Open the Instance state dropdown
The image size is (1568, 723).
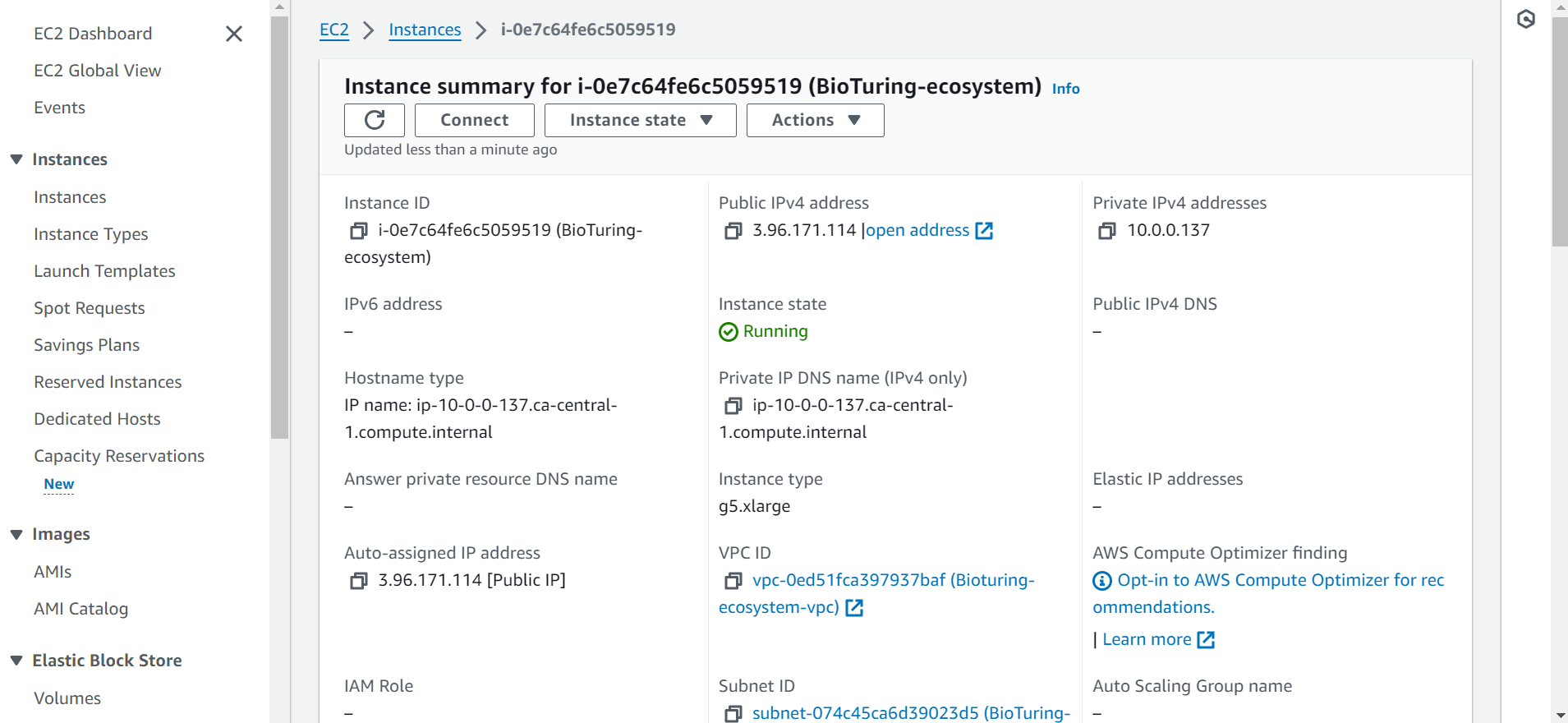tap(640, 120)
